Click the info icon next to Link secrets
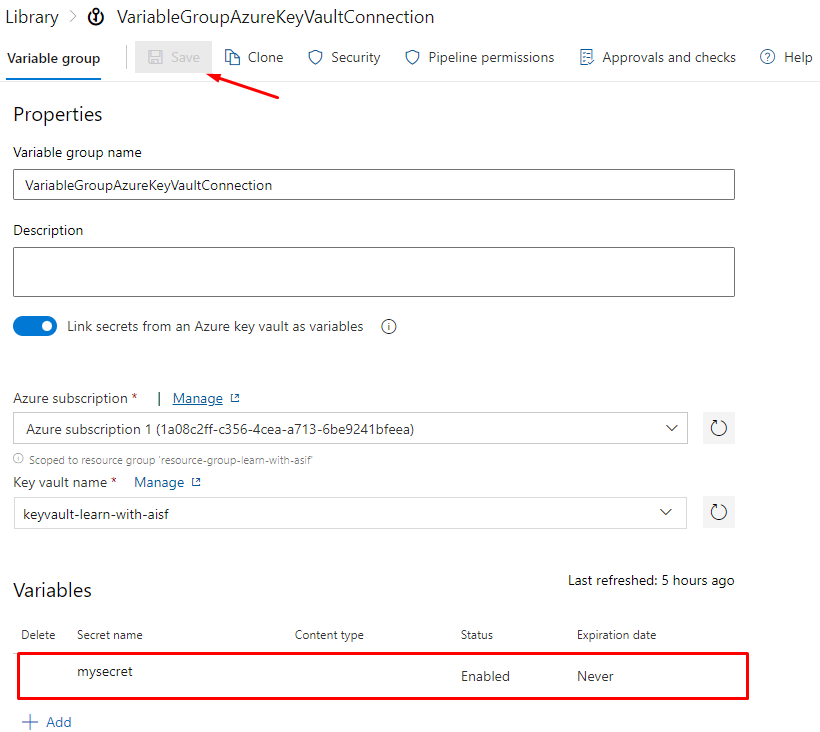Image resolution: width=820 pixels, height=732 pixels. pos(389,327)
